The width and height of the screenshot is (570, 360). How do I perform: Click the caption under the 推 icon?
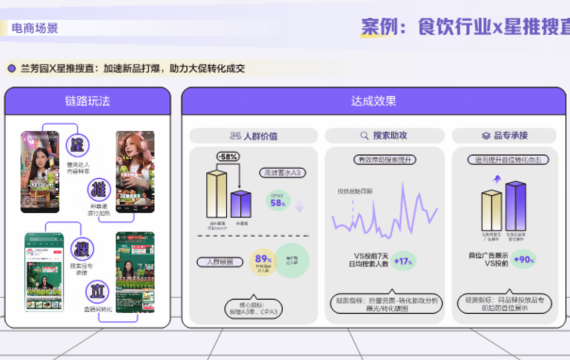99,210
